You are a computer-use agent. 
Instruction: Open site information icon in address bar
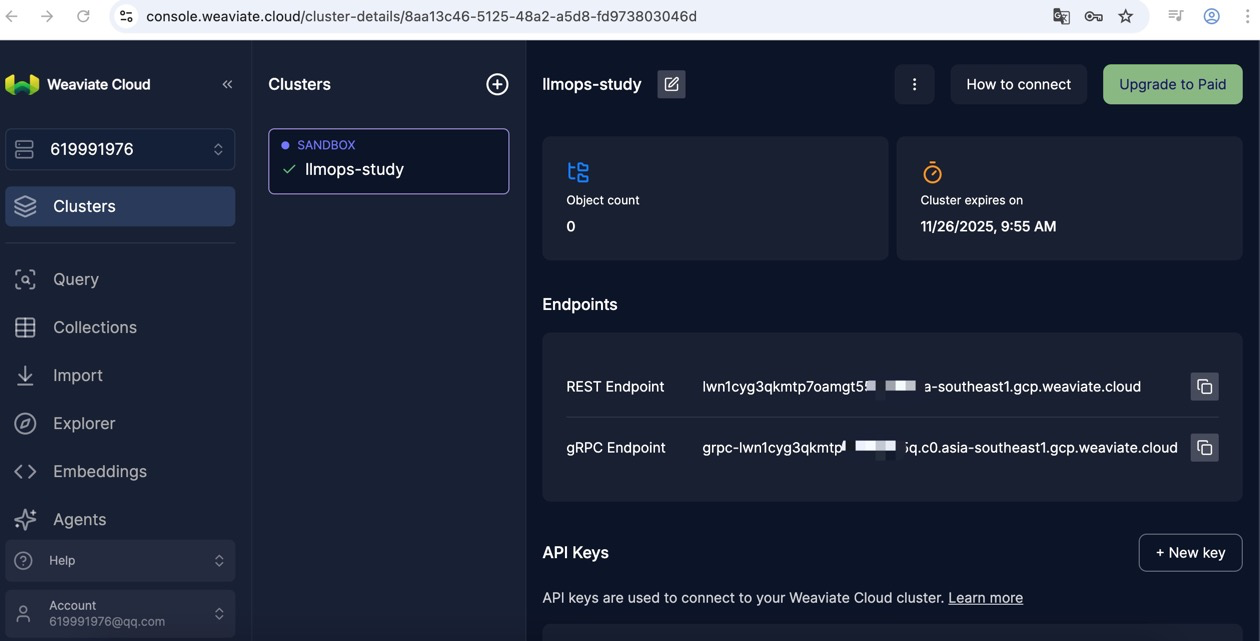coord(126,16)
